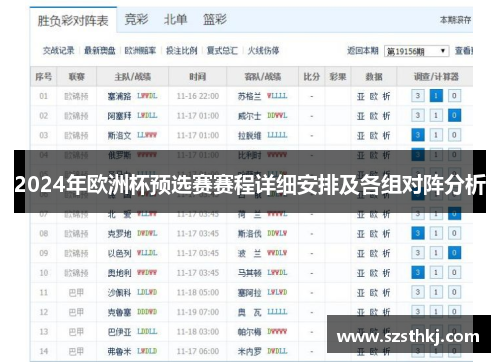Select result 3 for row 01 塞浦路

click(x=418, y=96)
